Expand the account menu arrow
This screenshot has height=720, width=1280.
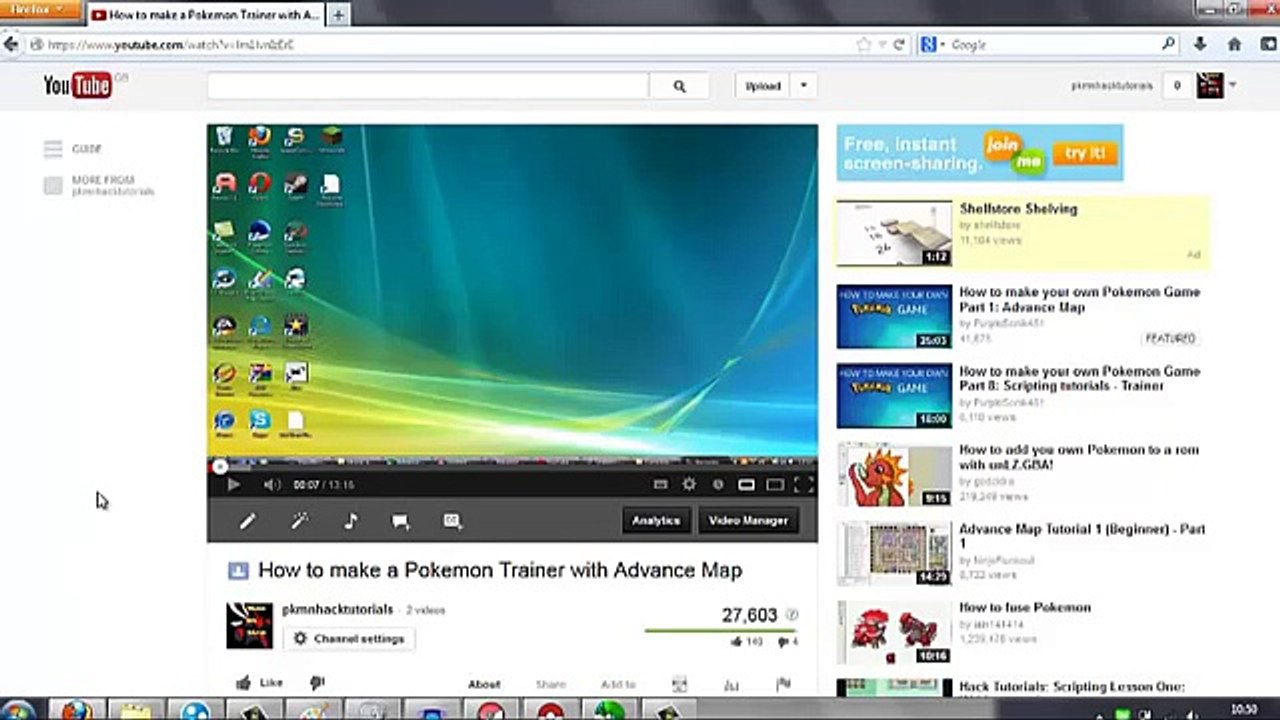(x=1232, y=86)
